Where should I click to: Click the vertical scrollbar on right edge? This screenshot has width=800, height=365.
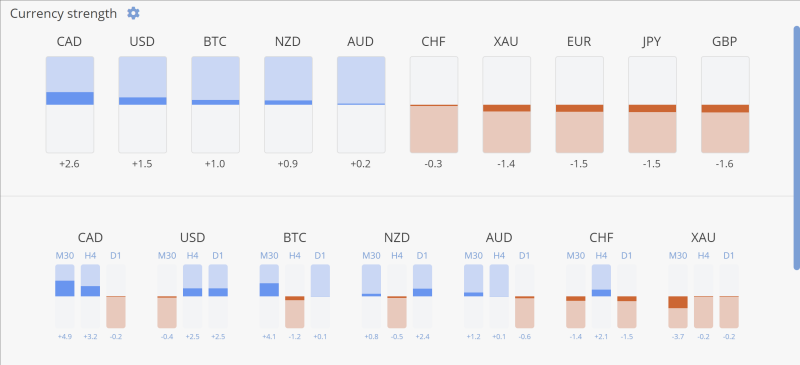pyautogui.click(x=796, y=148)
